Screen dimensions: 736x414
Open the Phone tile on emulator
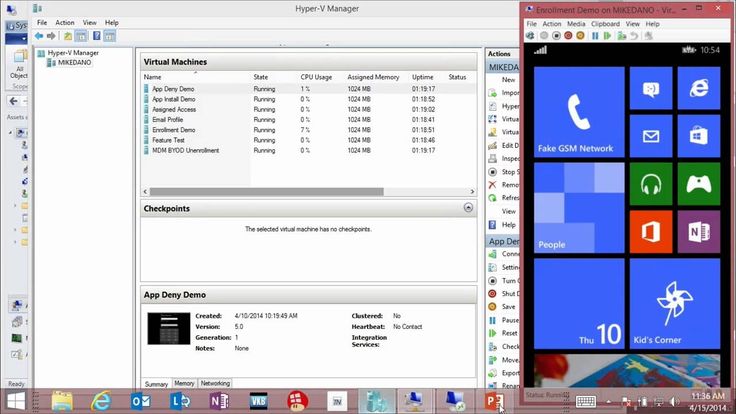pyautogui.click(x=579, y=112)
